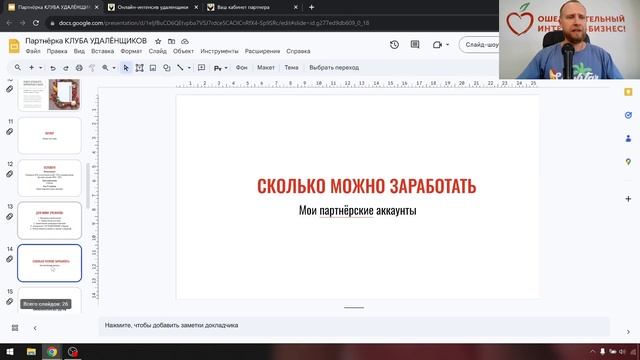Image resolution: width=640 pixels, height=360 pixels.
Task: Redo the last action
Action: (66, 68)
